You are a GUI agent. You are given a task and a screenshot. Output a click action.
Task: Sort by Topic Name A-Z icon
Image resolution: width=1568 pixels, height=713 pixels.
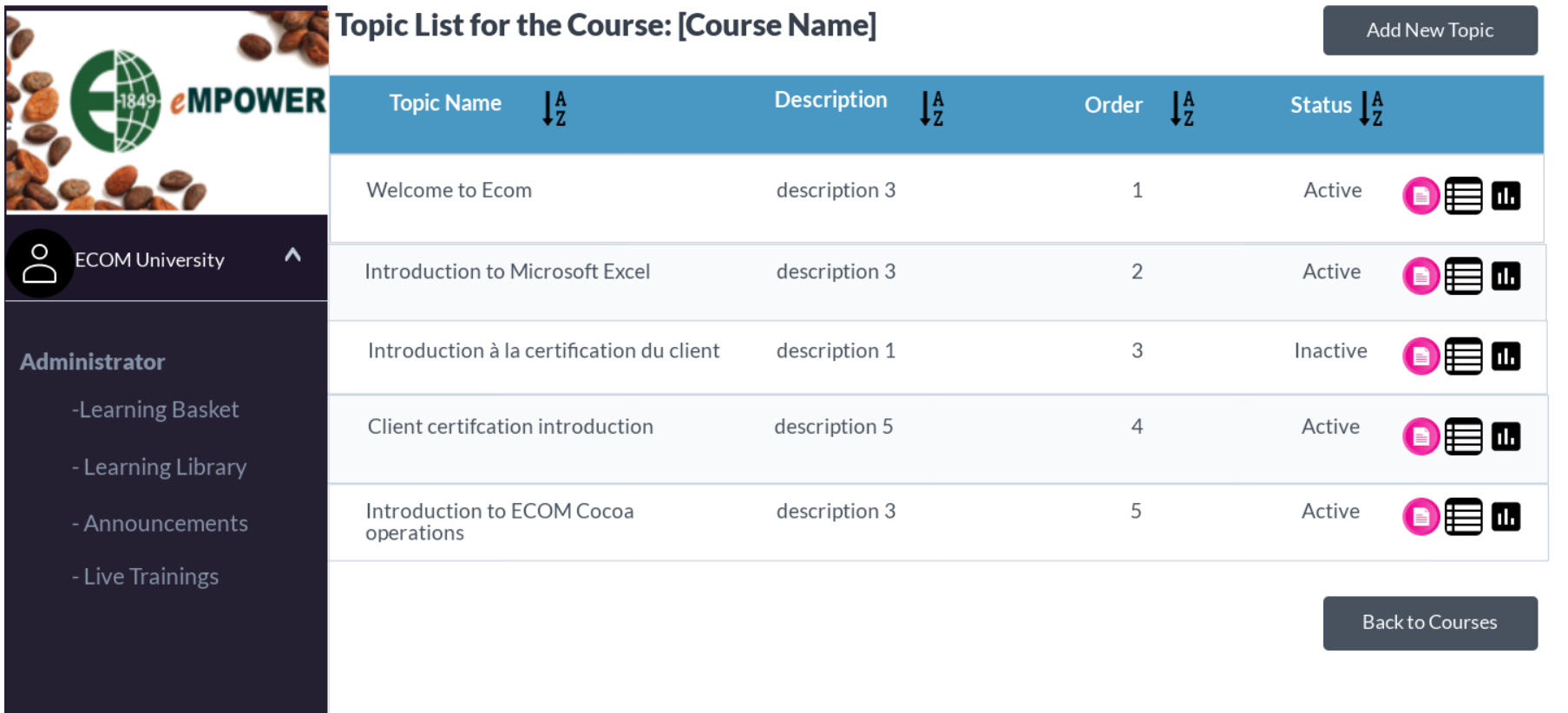pyautogui.click(x=554, y=108)
